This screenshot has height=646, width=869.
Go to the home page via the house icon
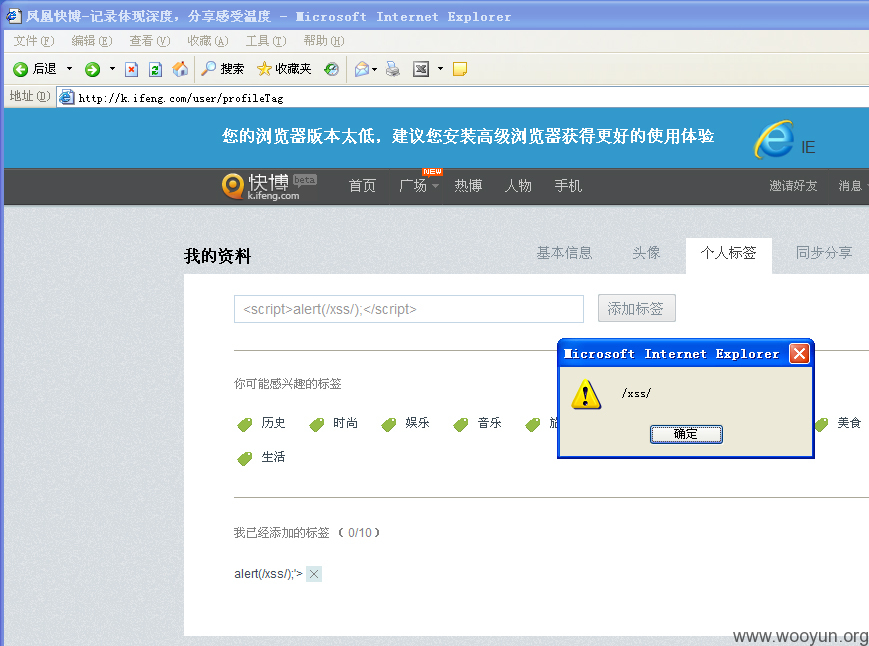(180, 69)
